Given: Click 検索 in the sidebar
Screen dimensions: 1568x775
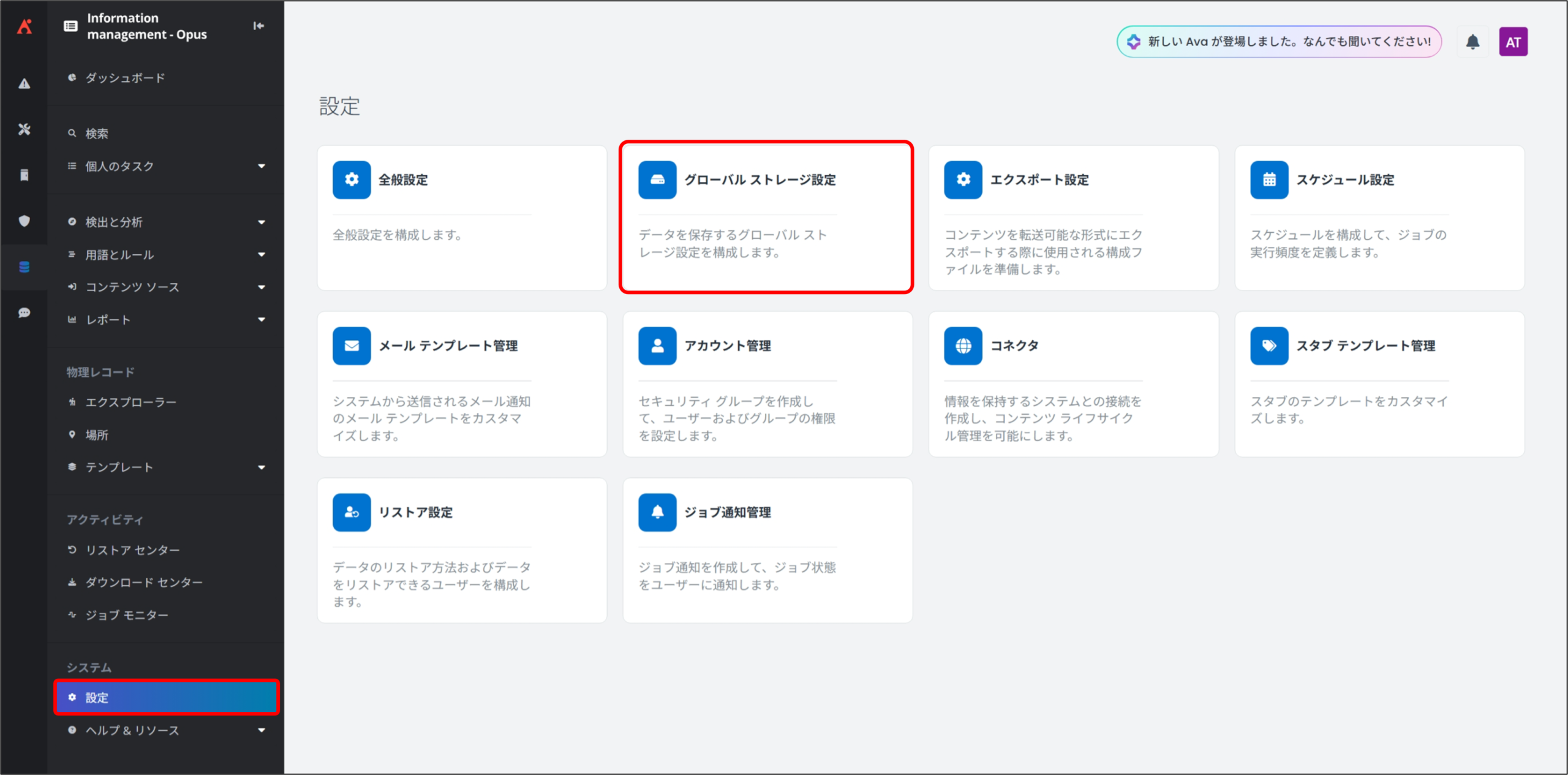Looking at the screenshot, I should pyautogui.click(x=97, y=134).
